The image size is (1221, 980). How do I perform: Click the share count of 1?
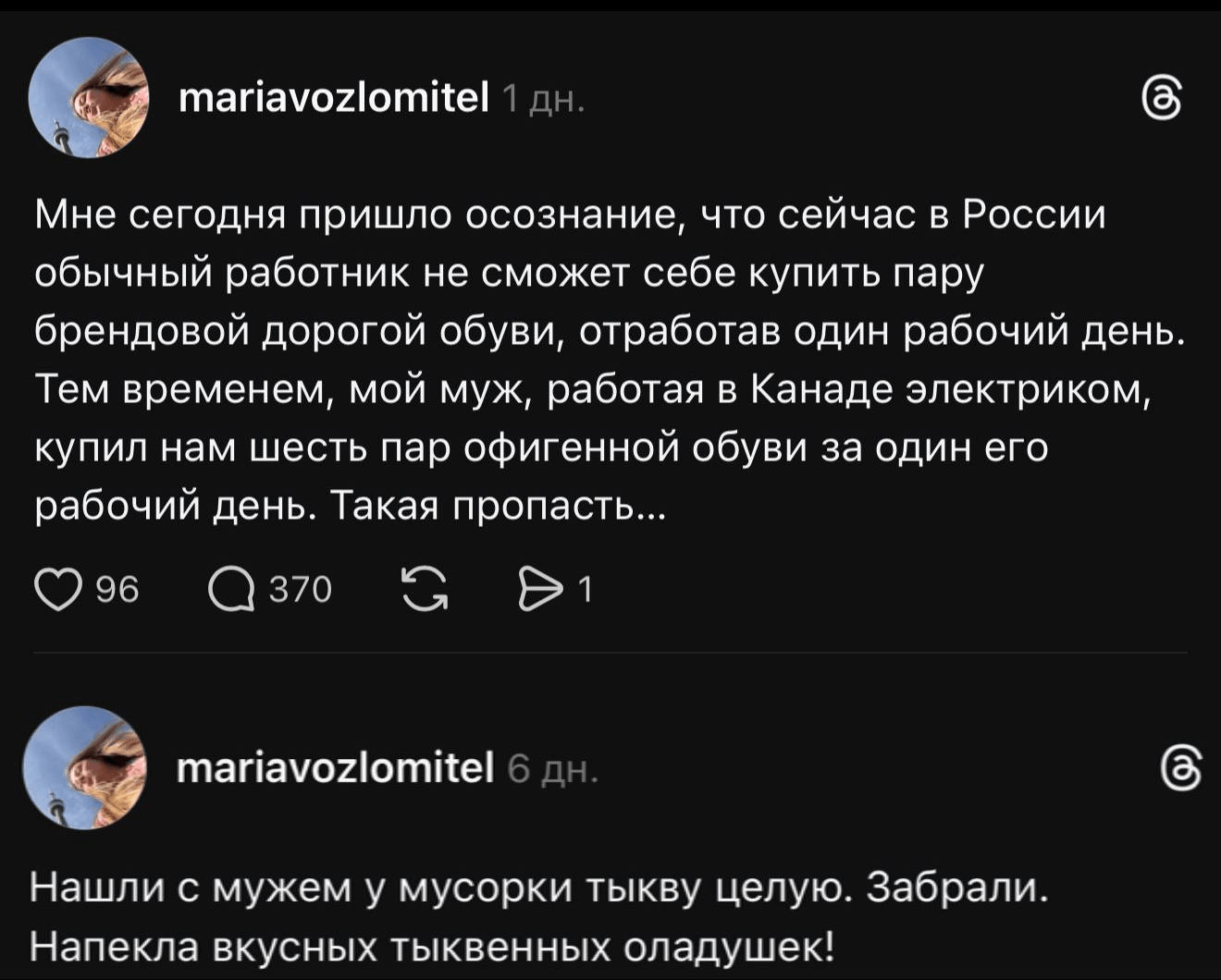click(x=584, y=589)
